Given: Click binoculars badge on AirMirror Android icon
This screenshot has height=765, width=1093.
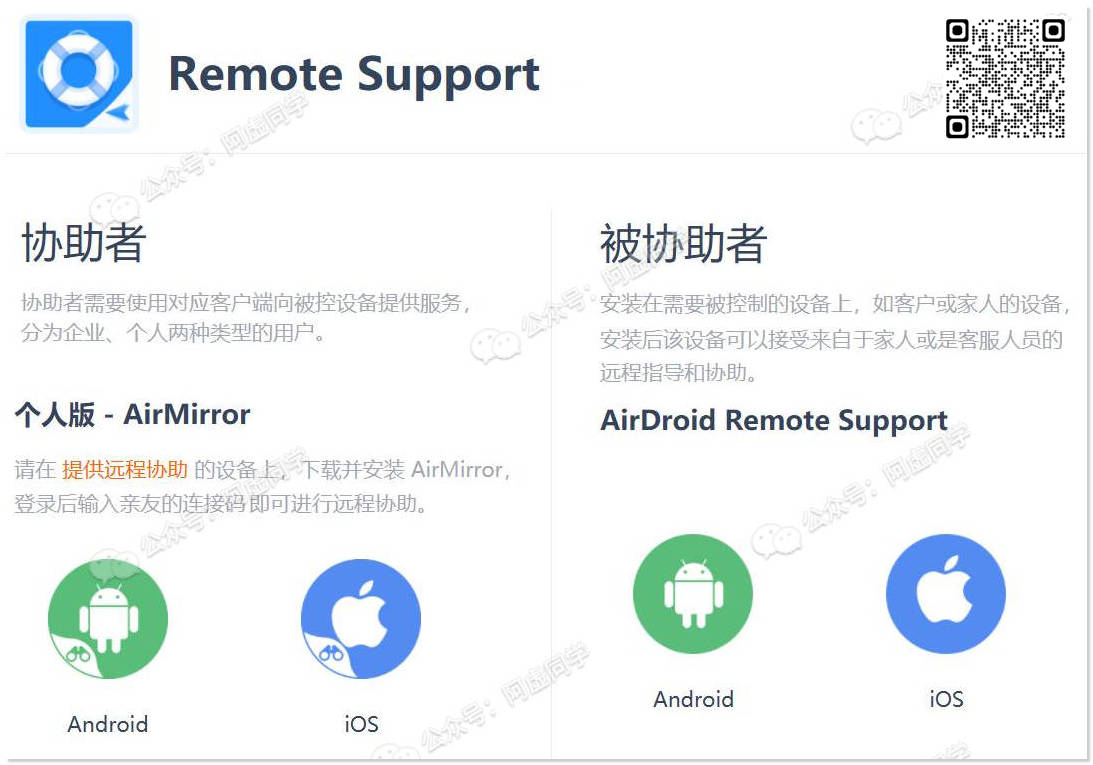Looking at the screenshot, I should point(78,654).
